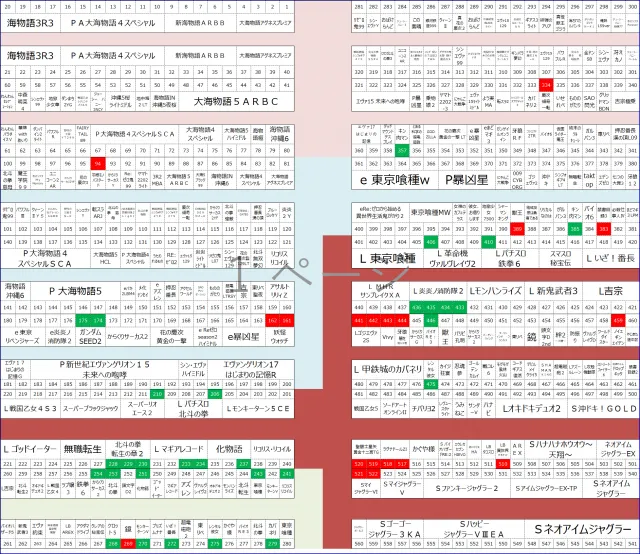The image size is (640, 554).
Task: Click the 'L戦国乙女4S3' label
Action: 30,408
